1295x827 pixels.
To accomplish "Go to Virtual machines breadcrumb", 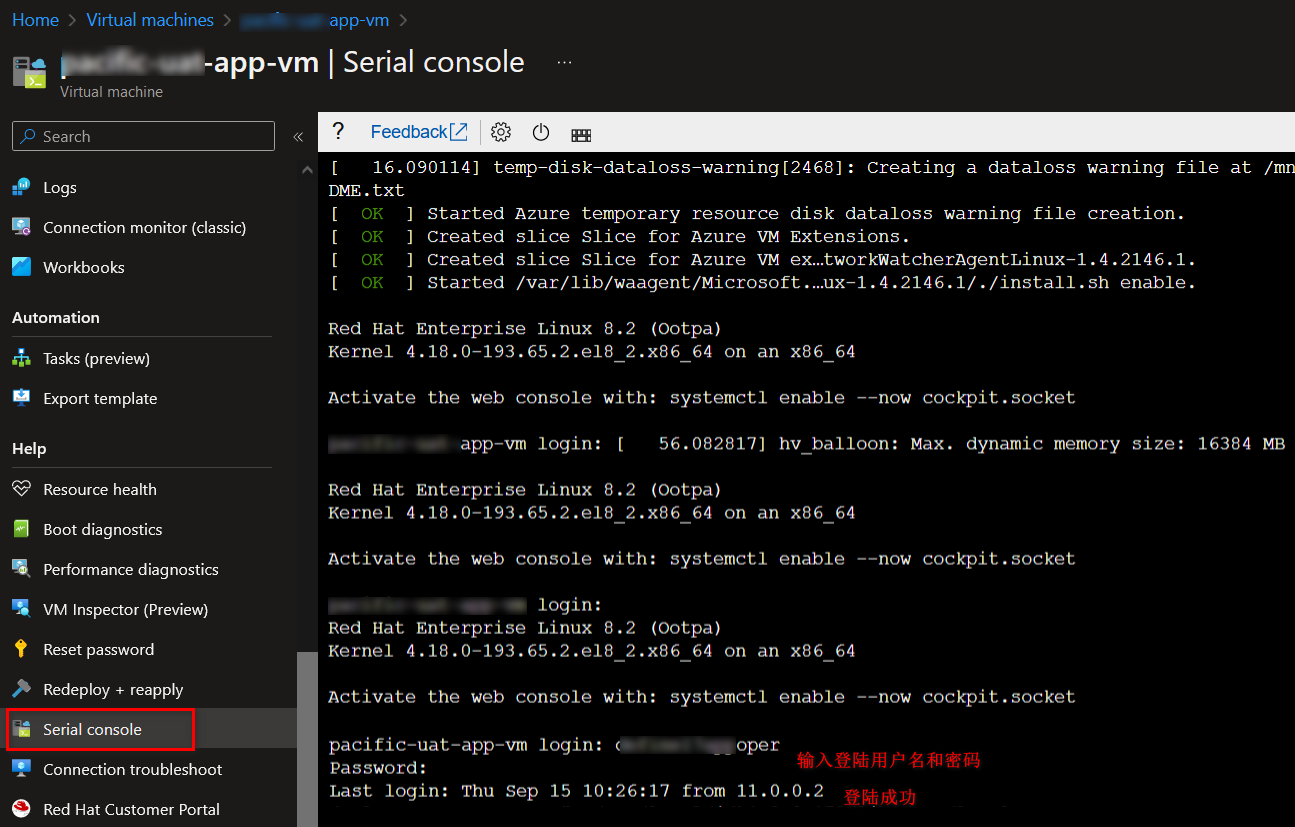I will (x=150, y=20).
